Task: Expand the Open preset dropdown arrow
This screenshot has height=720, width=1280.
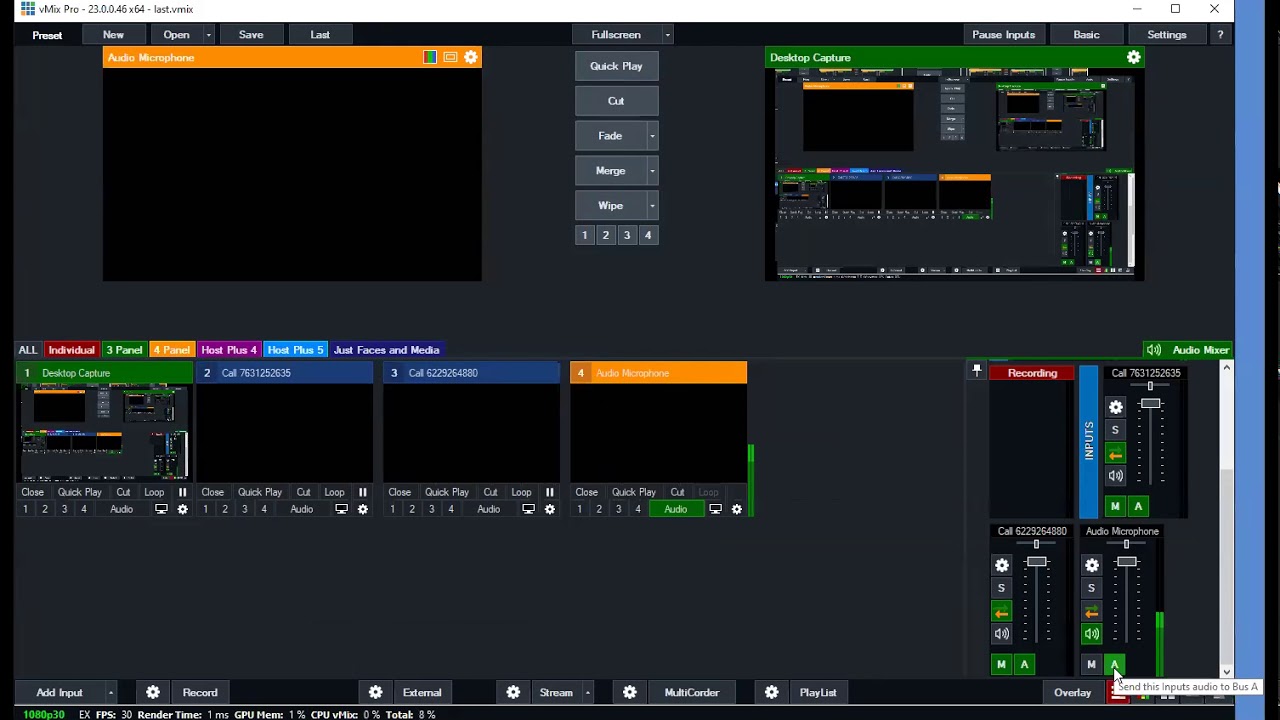Action: click(208, 35)
